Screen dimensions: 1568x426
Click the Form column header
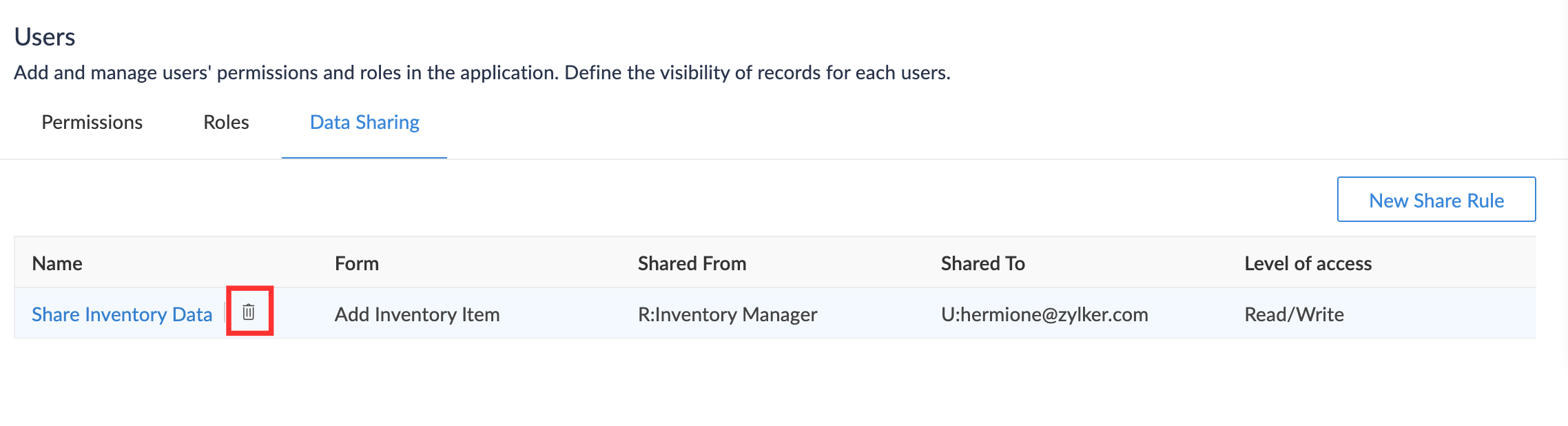(x=357, y=263)
